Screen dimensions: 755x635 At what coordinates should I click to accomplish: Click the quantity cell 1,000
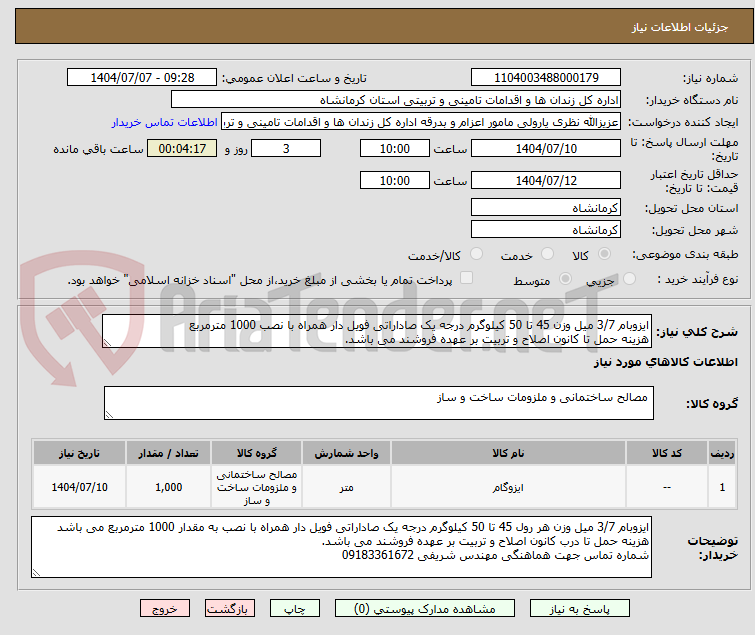pyautogui.click(x=169, y=487)
